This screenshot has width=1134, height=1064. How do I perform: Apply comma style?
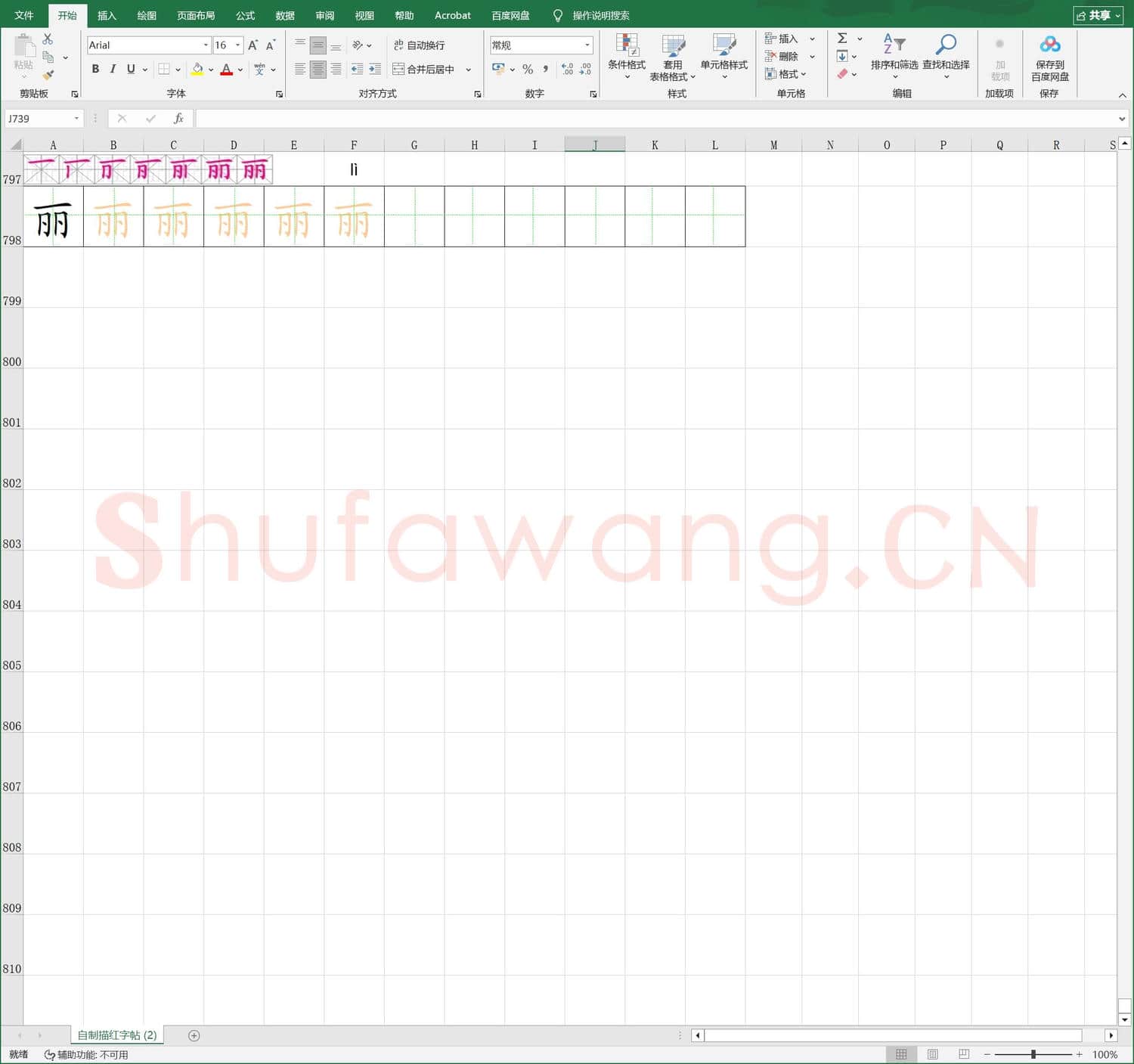(545, 69)
